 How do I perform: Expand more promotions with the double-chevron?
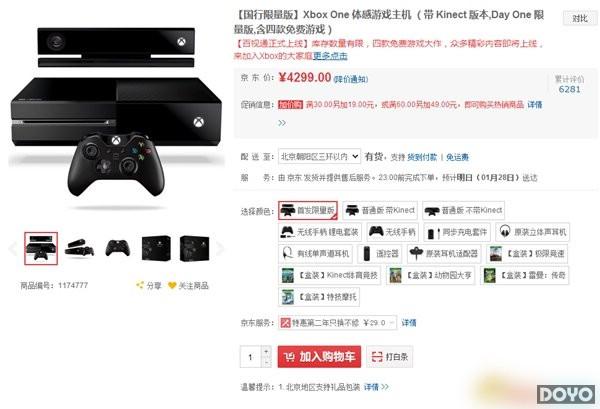point(282,123)
